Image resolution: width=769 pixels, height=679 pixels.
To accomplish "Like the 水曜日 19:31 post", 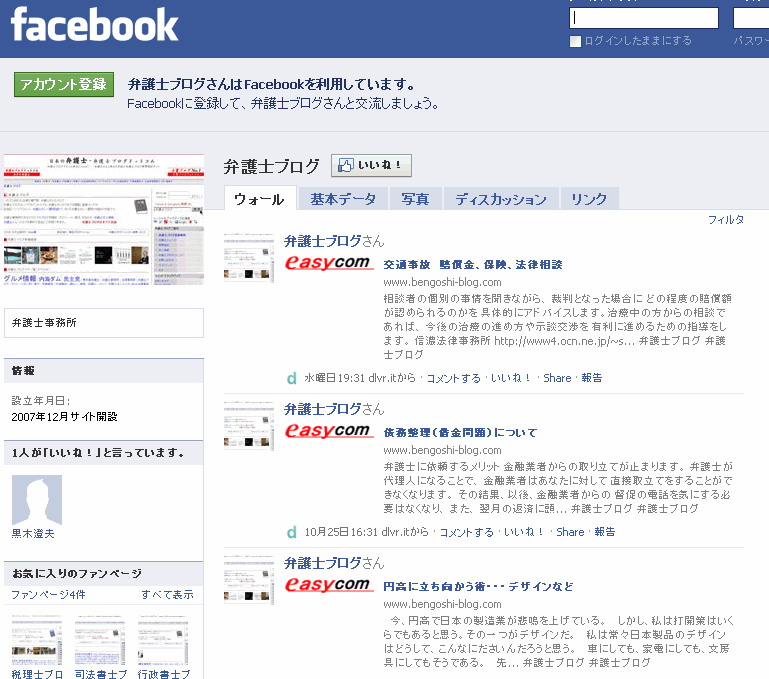I will (511, 378).
